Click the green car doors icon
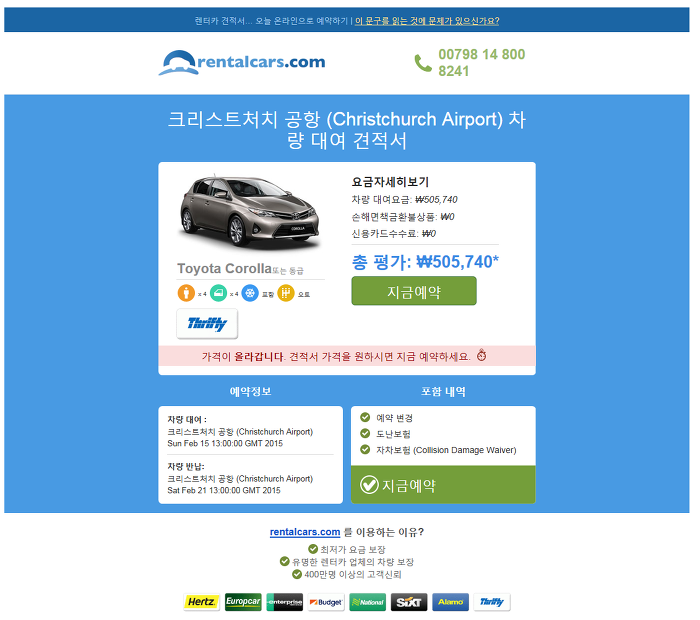The height and width of the screenshot is (620, 700). (x=218, y=293)
